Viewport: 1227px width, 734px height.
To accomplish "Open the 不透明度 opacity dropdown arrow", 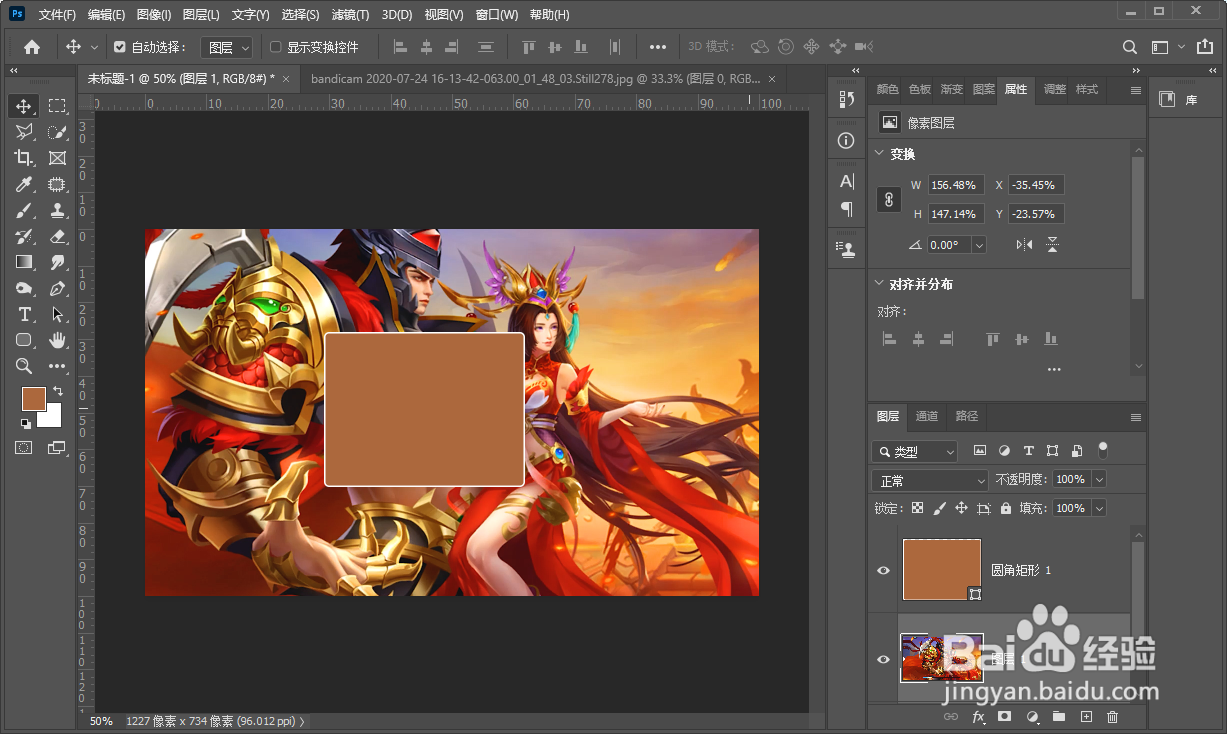I will tap(1100, 480).
